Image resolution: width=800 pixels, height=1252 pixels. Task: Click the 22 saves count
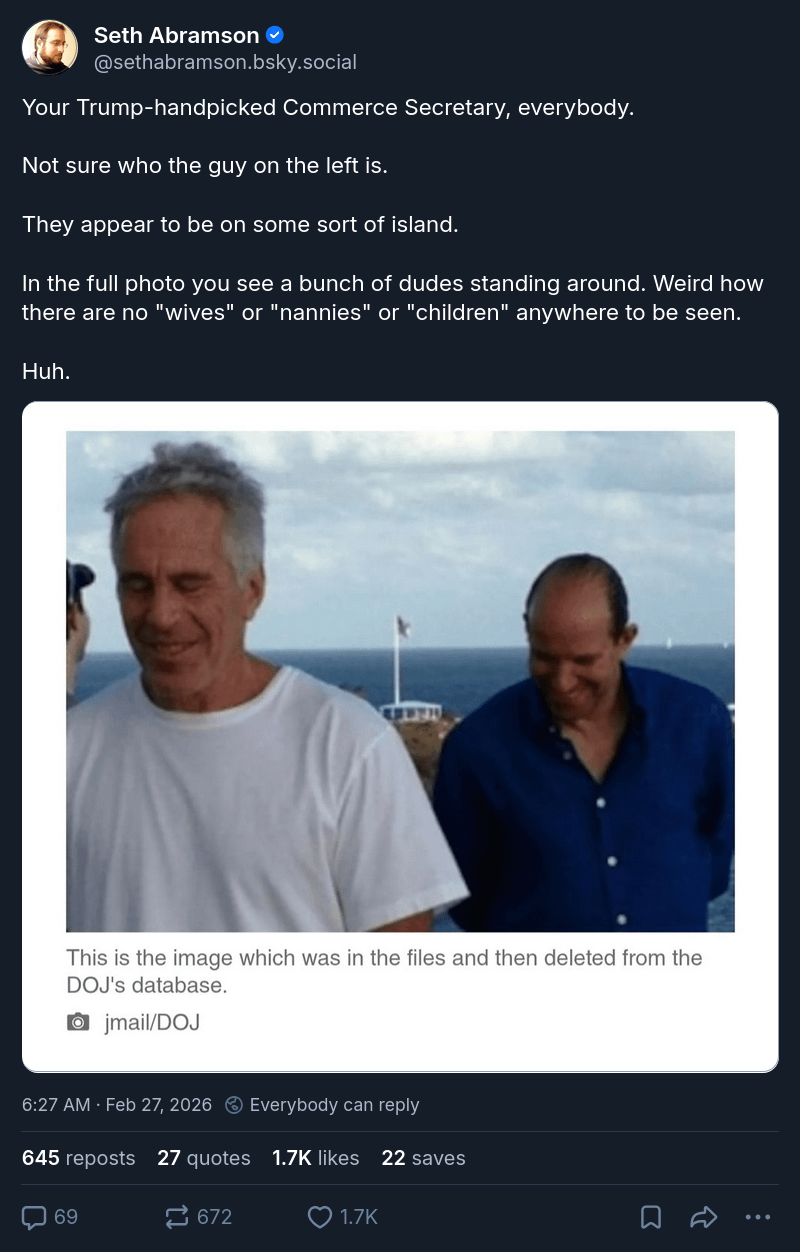point(423,1158)
